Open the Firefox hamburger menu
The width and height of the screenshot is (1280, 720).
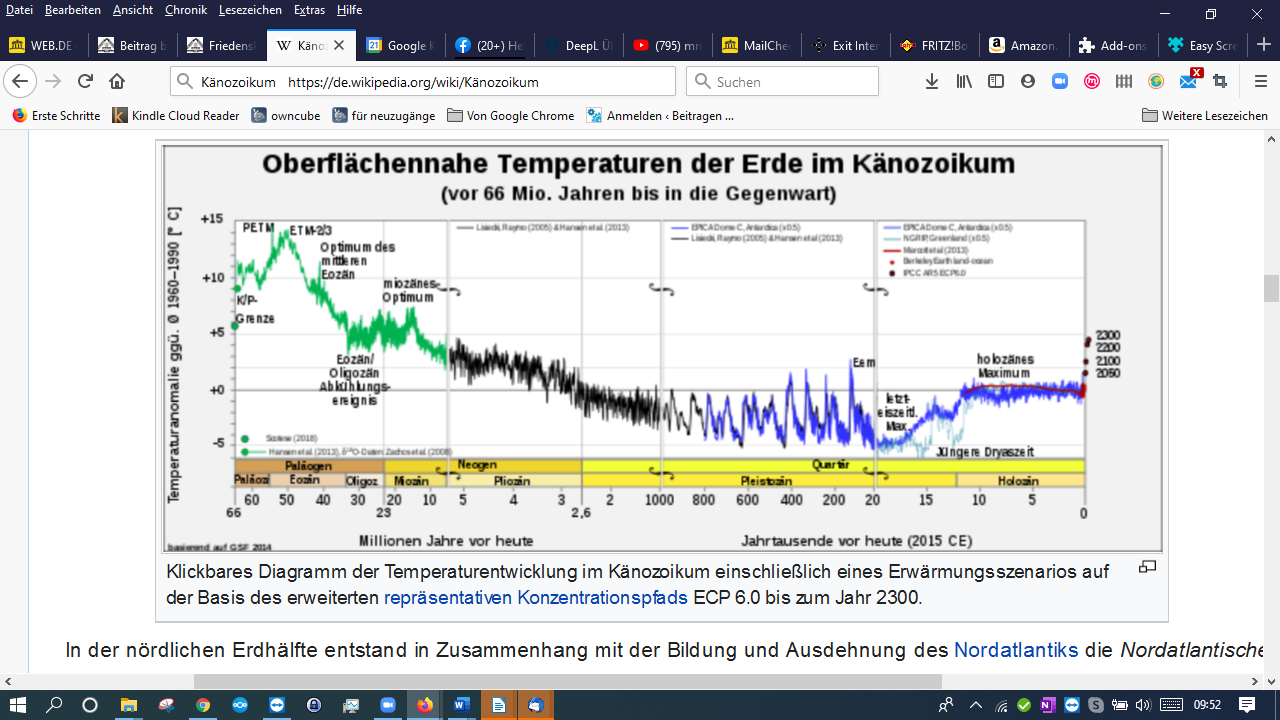point(1260,82)
